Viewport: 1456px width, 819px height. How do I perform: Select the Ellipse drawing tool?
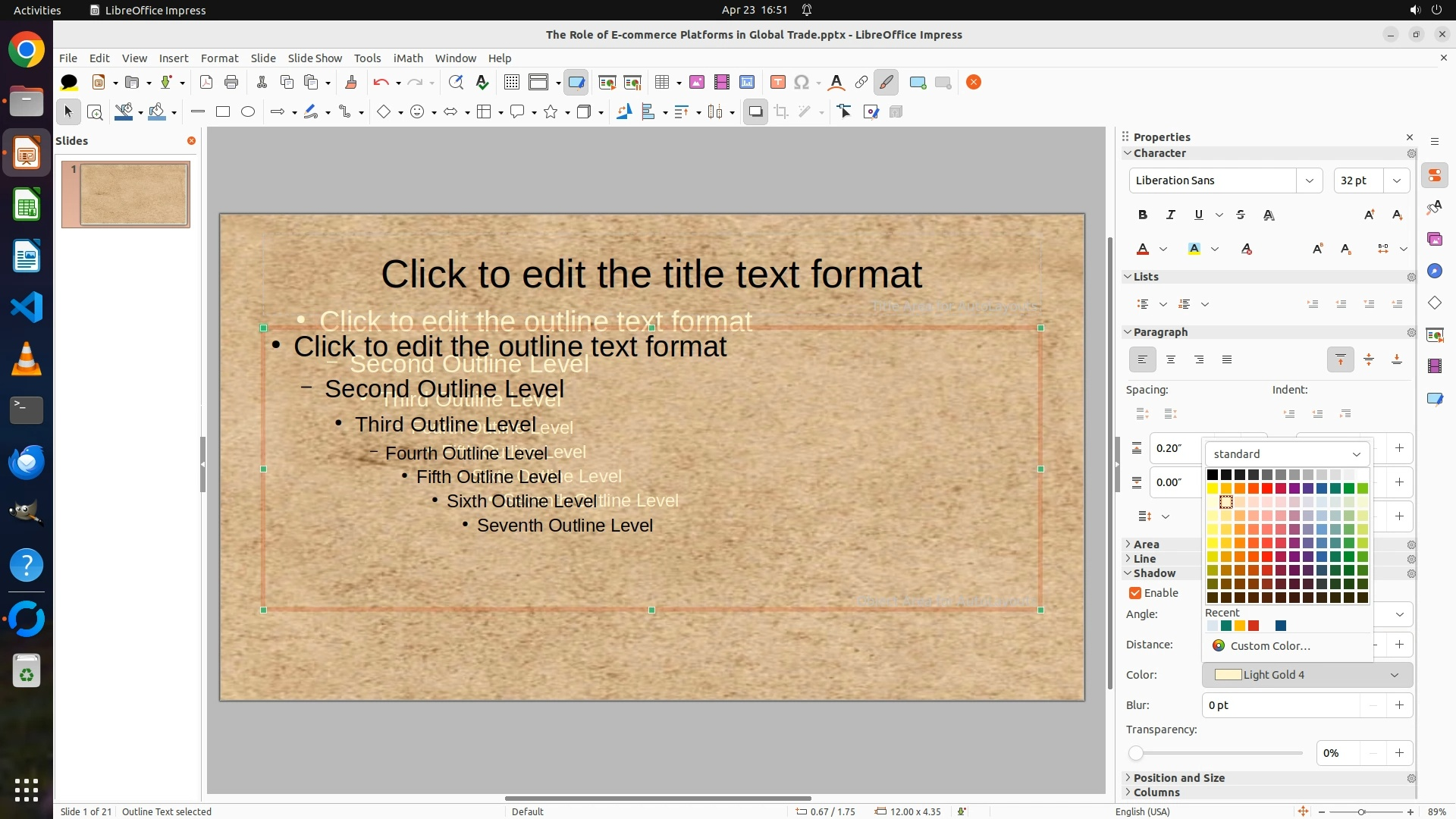[x=248, y=111]
